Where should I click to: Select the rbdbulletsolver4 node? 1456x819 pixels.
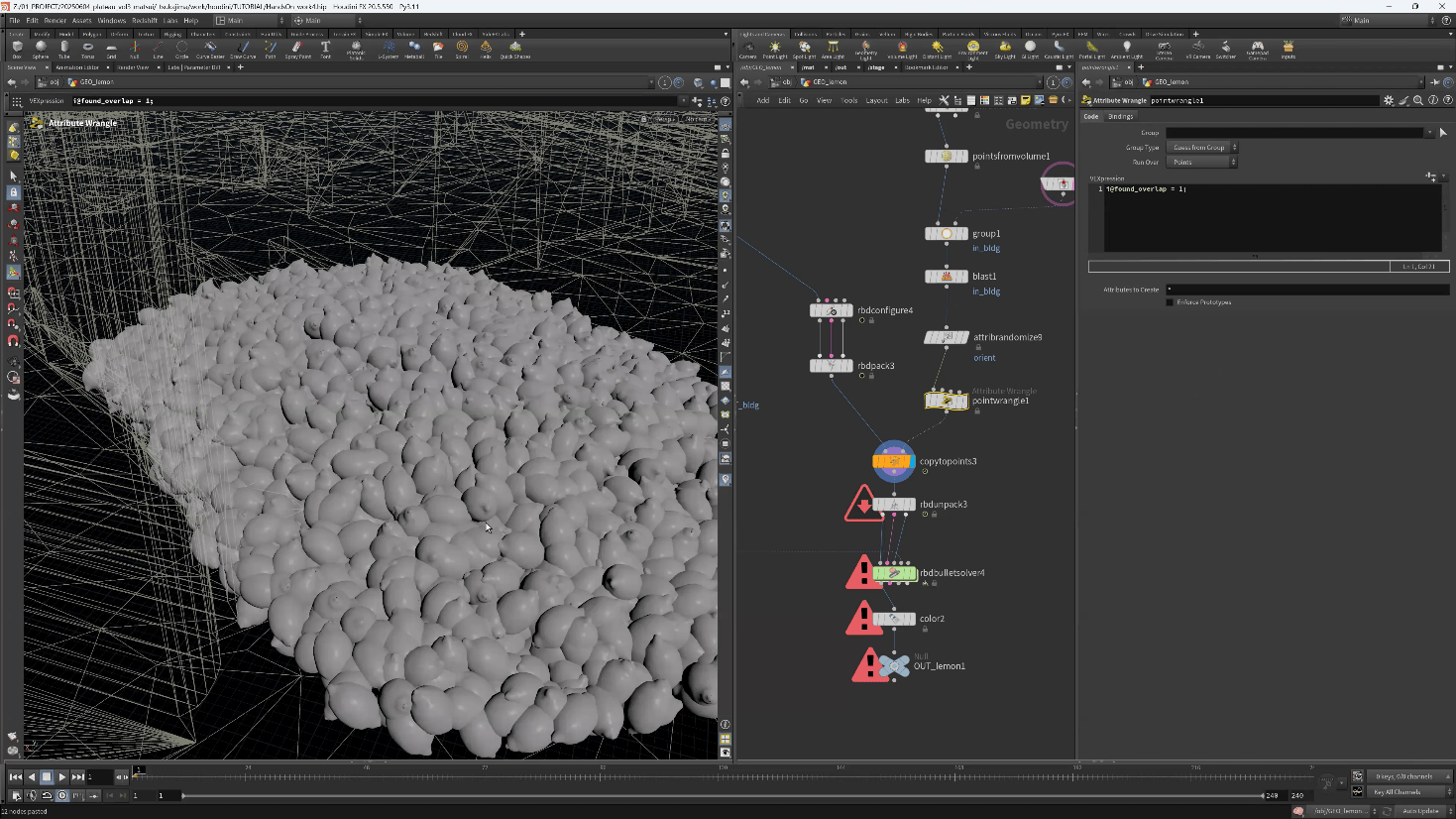coord(894,573)
